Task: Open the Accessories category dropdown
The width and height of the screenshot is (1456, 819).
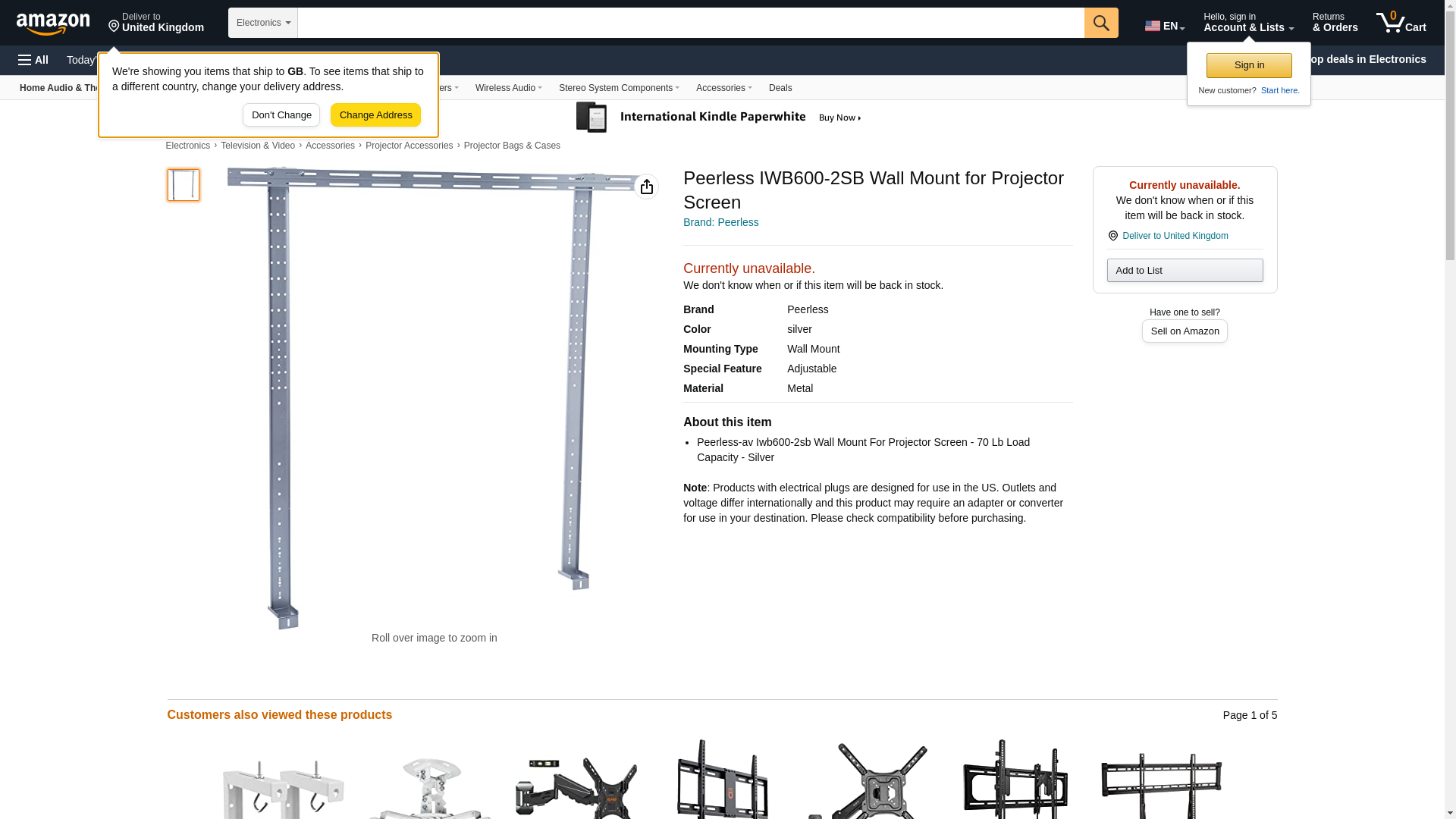Action: coord(723,88)
